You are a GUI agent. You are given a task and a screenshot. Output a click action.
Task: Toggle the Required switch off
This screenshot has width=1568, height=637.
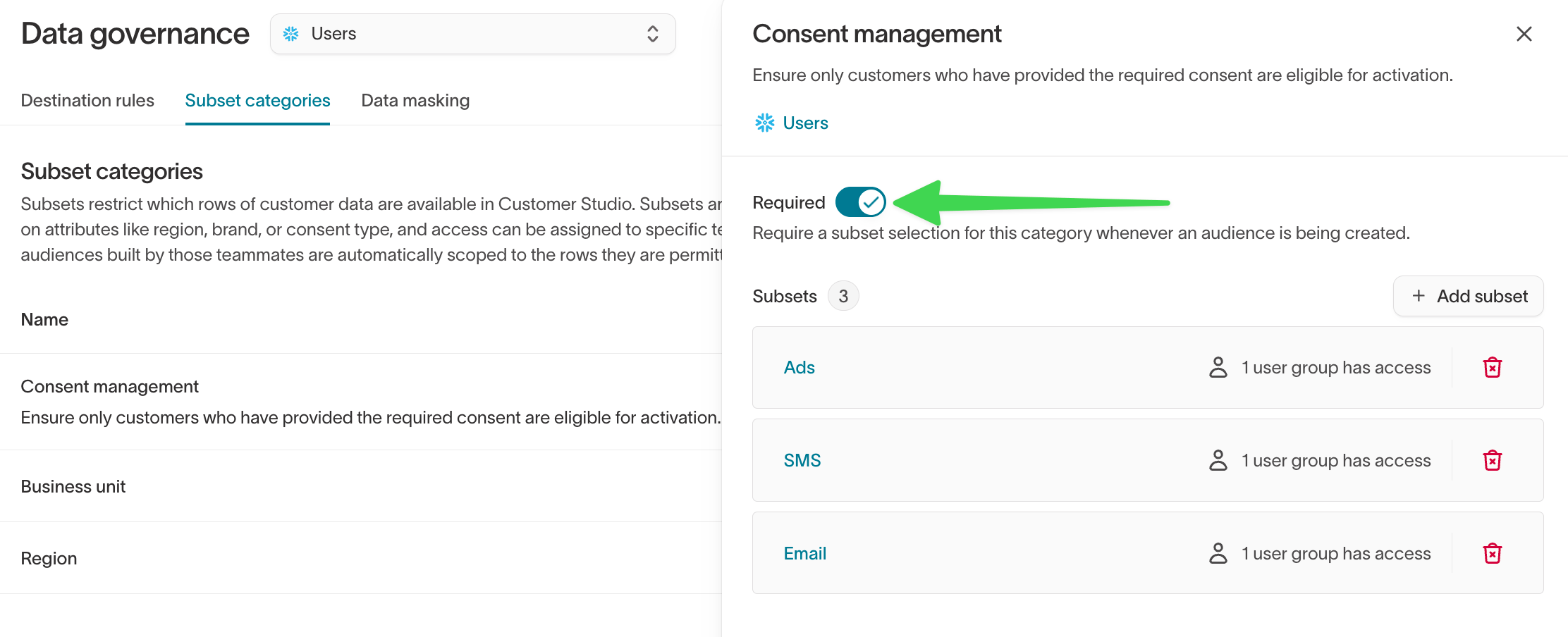861,202
